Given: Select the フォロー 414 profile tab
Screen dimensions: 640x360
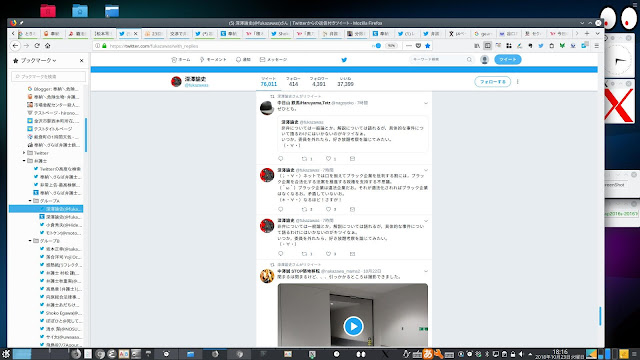Looking at the screenshot, I should pyautogui.click(x=293, y=82).
